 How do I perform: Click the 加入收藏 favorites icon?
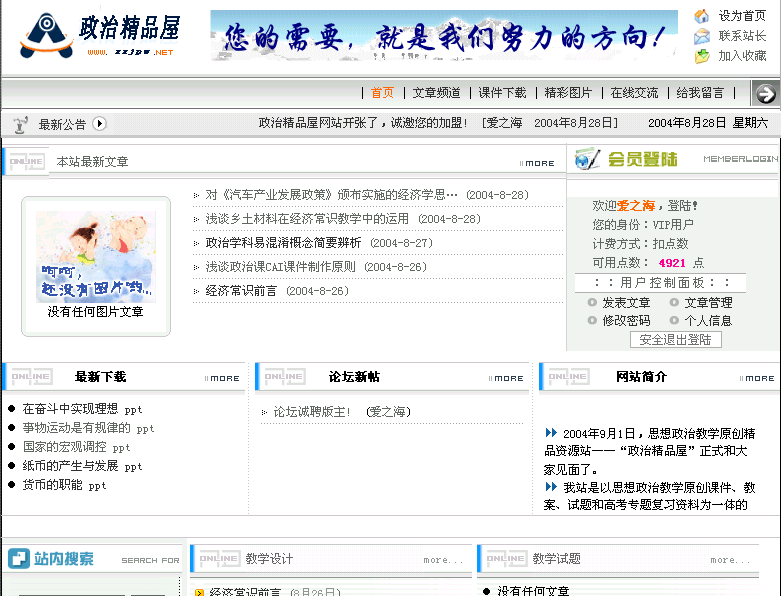(x=702, y=56)
